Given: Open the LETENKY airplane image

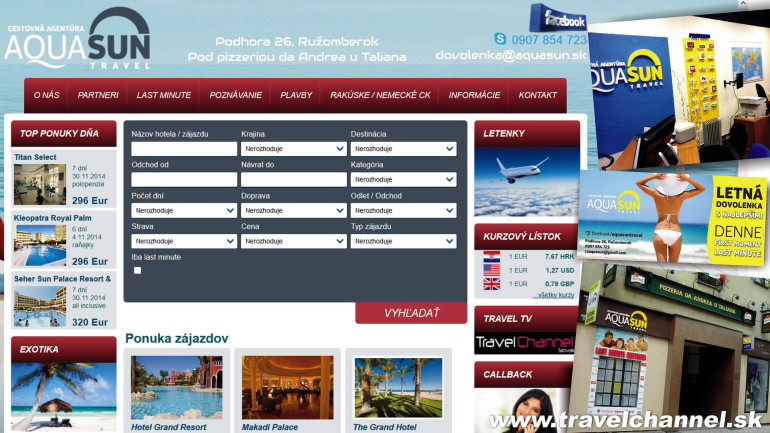Looking at the screenshot, I should tap(526, 182).
